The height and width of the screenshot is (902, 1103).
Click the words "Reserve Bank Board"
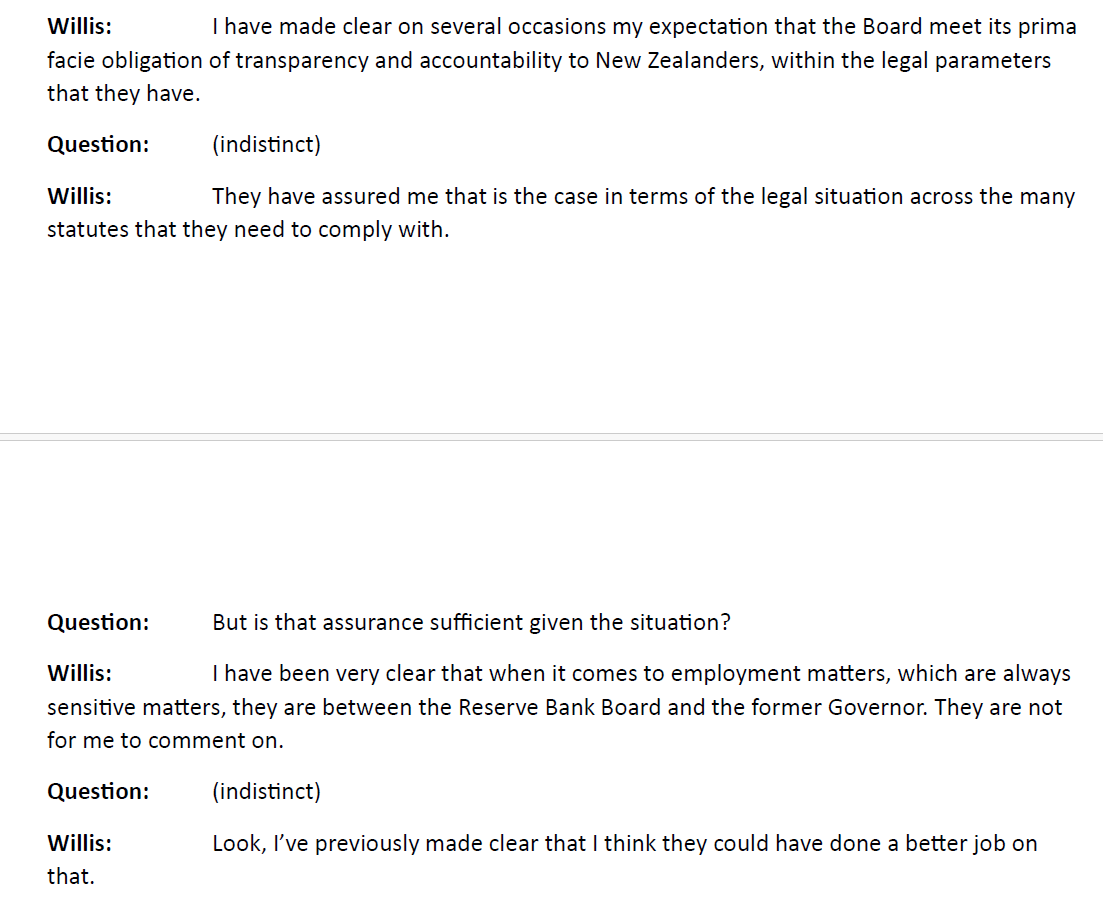(560, 708)
